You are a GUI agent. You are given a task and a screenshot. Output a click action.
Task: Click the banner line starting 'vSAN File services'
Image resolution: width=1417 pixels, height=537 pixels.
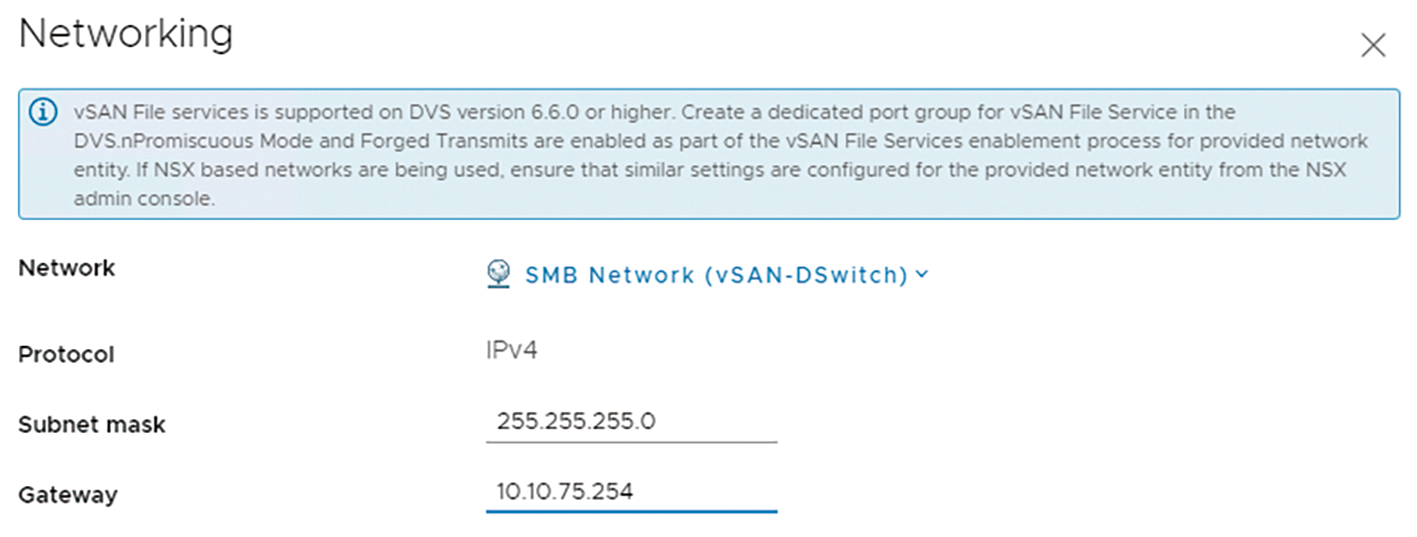(x=654, y=112)
